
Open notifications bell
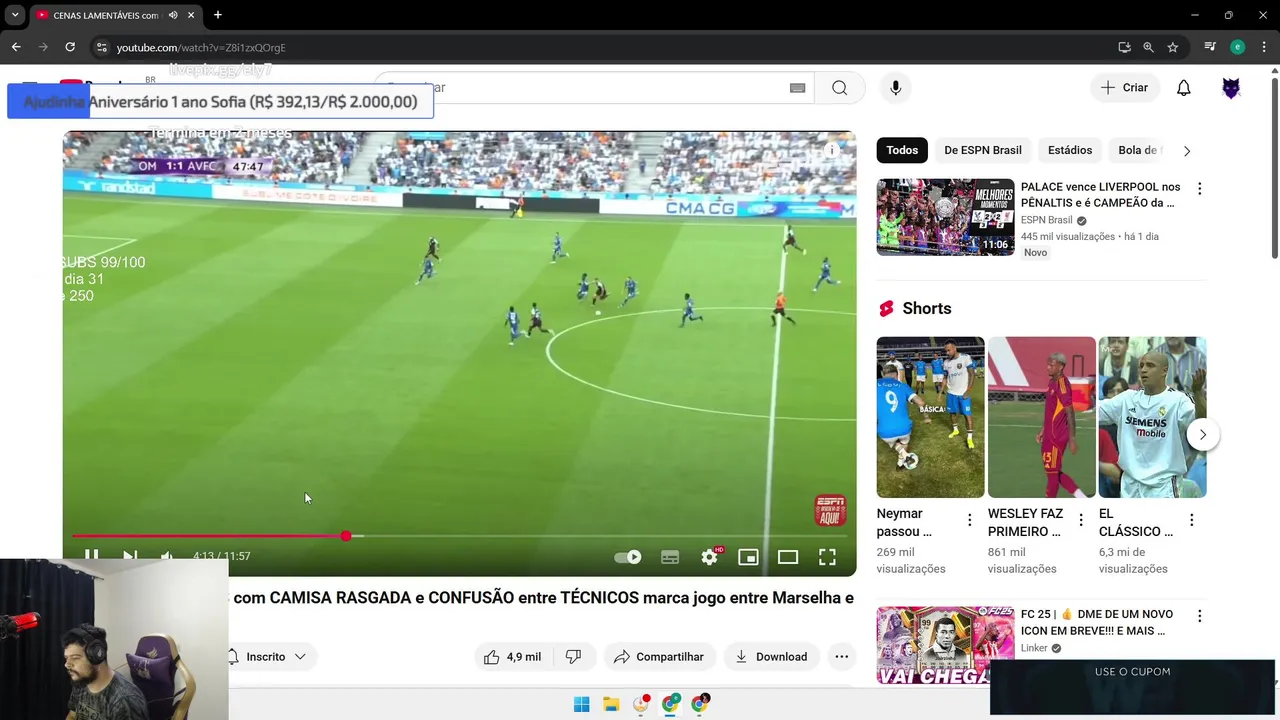point(1184,88)
